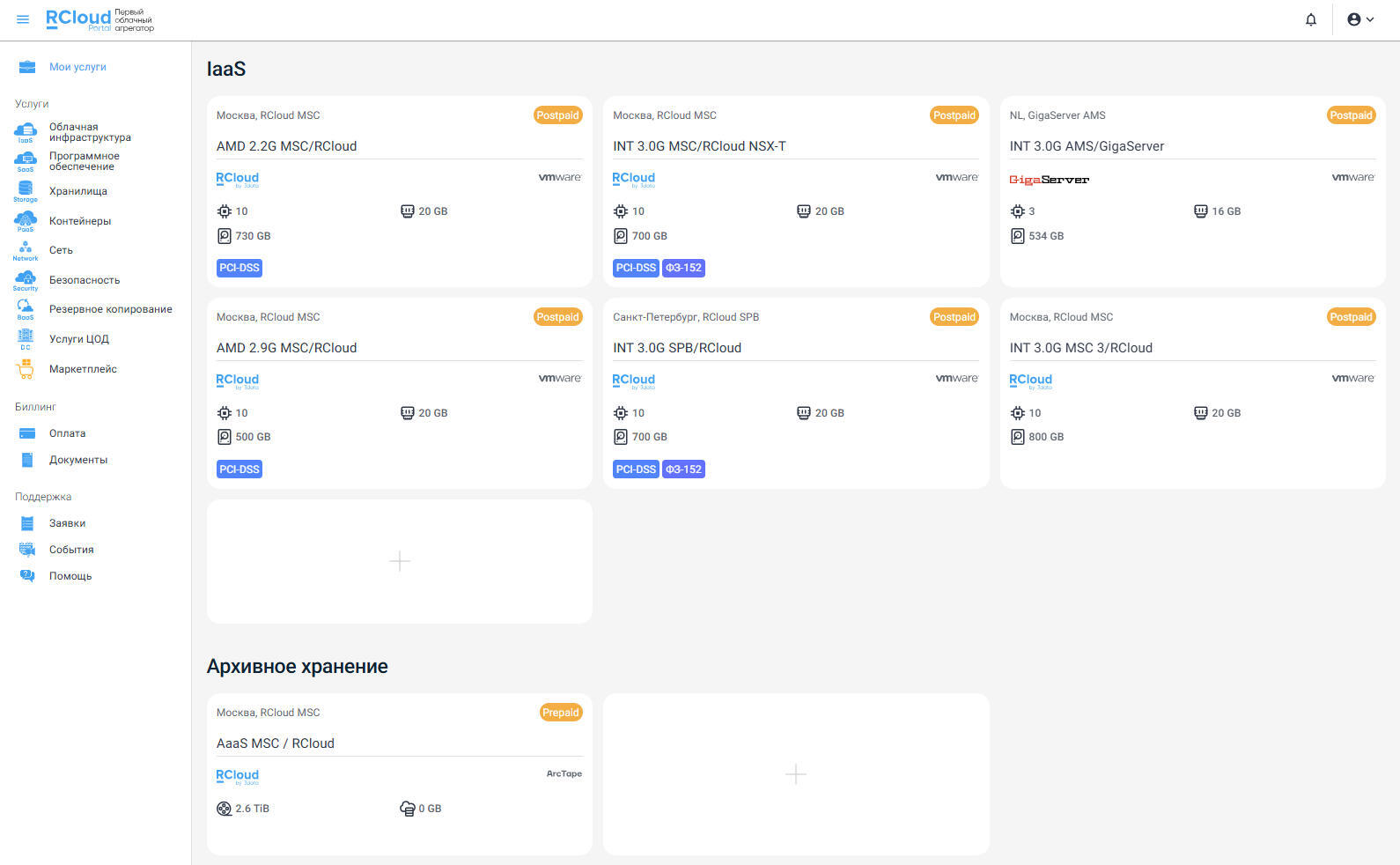Open Облачная инфраструктура IaaS icon

pyautogui.click(x=26, y=132)
